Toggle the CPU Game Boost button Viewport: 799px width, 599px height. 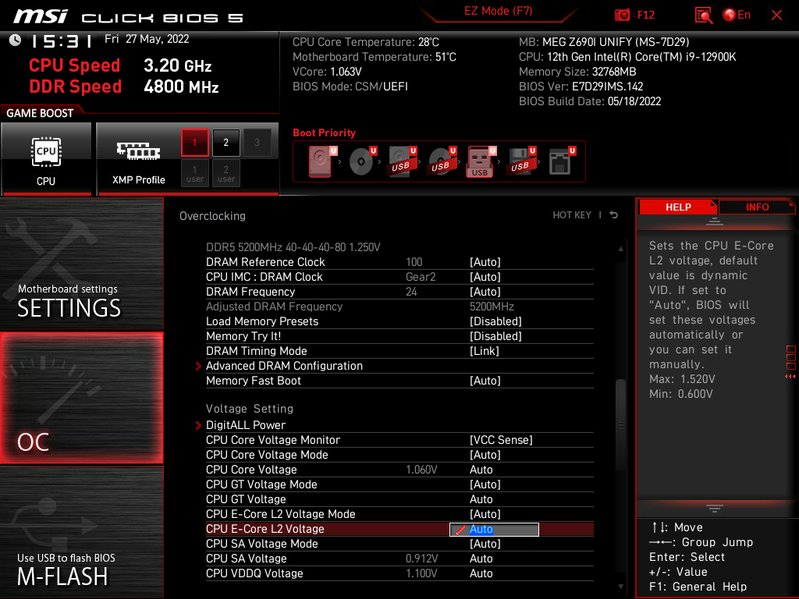coord(46,159)
